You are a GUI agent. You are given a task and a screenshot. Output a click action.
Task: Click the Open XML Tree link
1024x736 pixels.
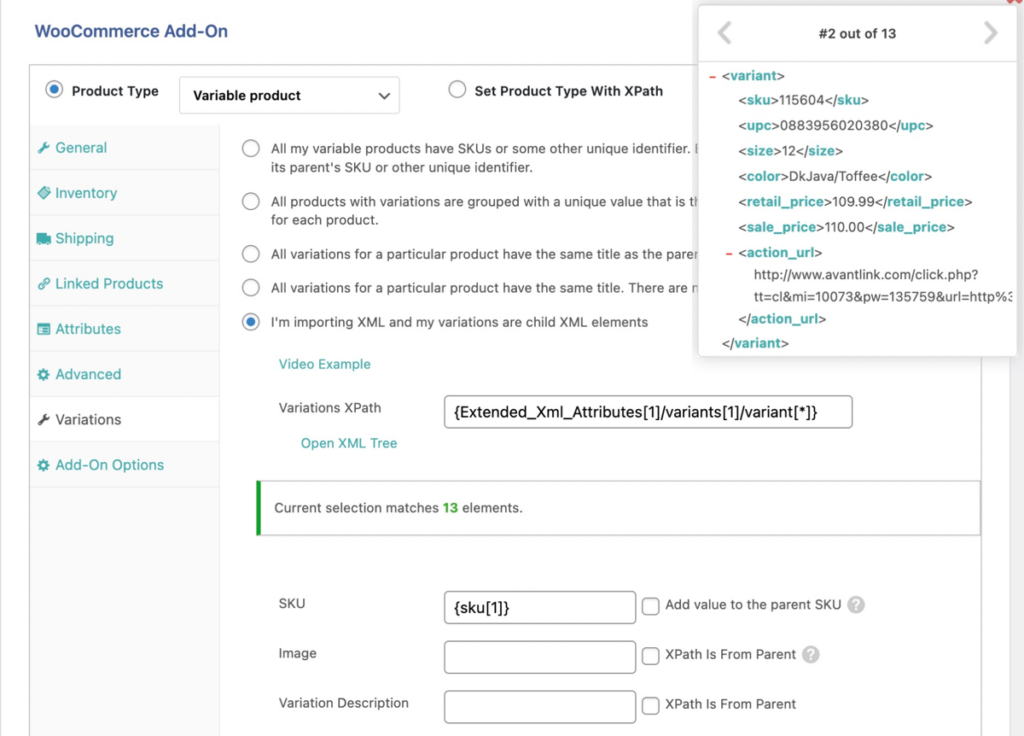[349, 443]
